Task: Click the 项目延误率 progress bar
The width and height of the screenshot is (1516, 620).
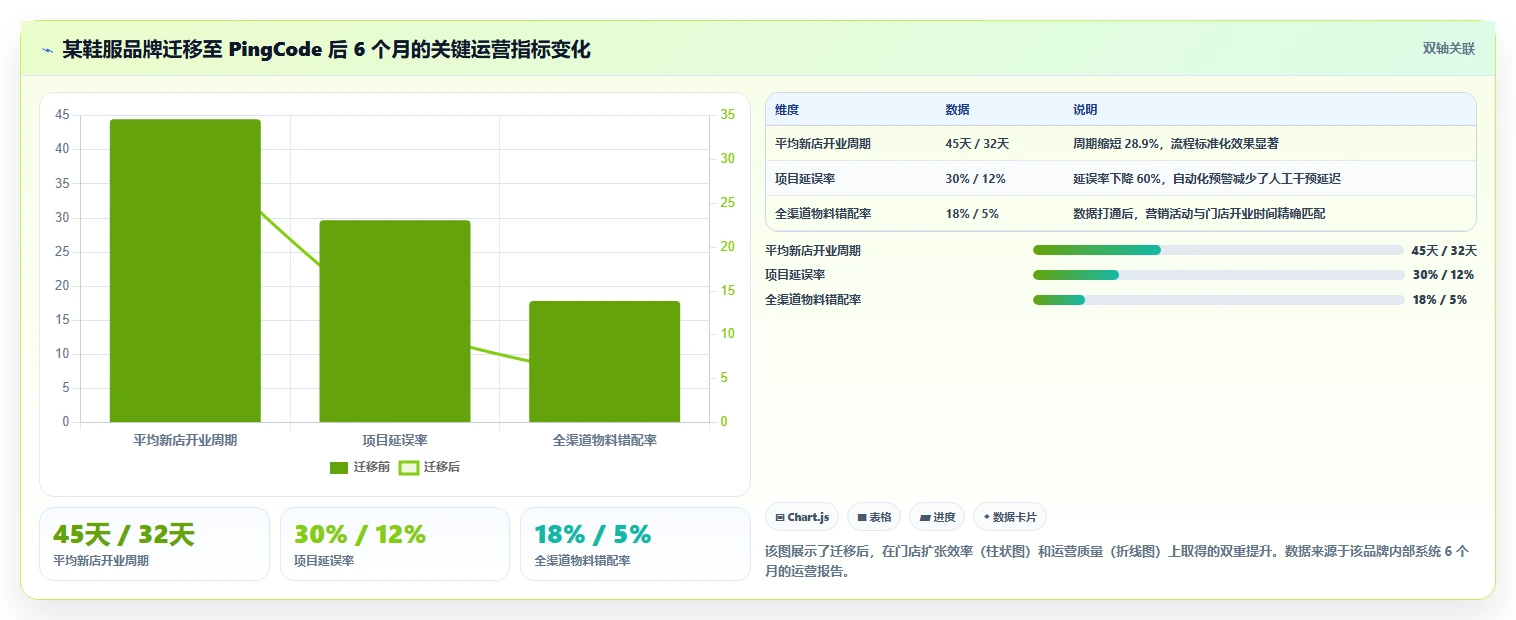Action: coord(1219,275)
